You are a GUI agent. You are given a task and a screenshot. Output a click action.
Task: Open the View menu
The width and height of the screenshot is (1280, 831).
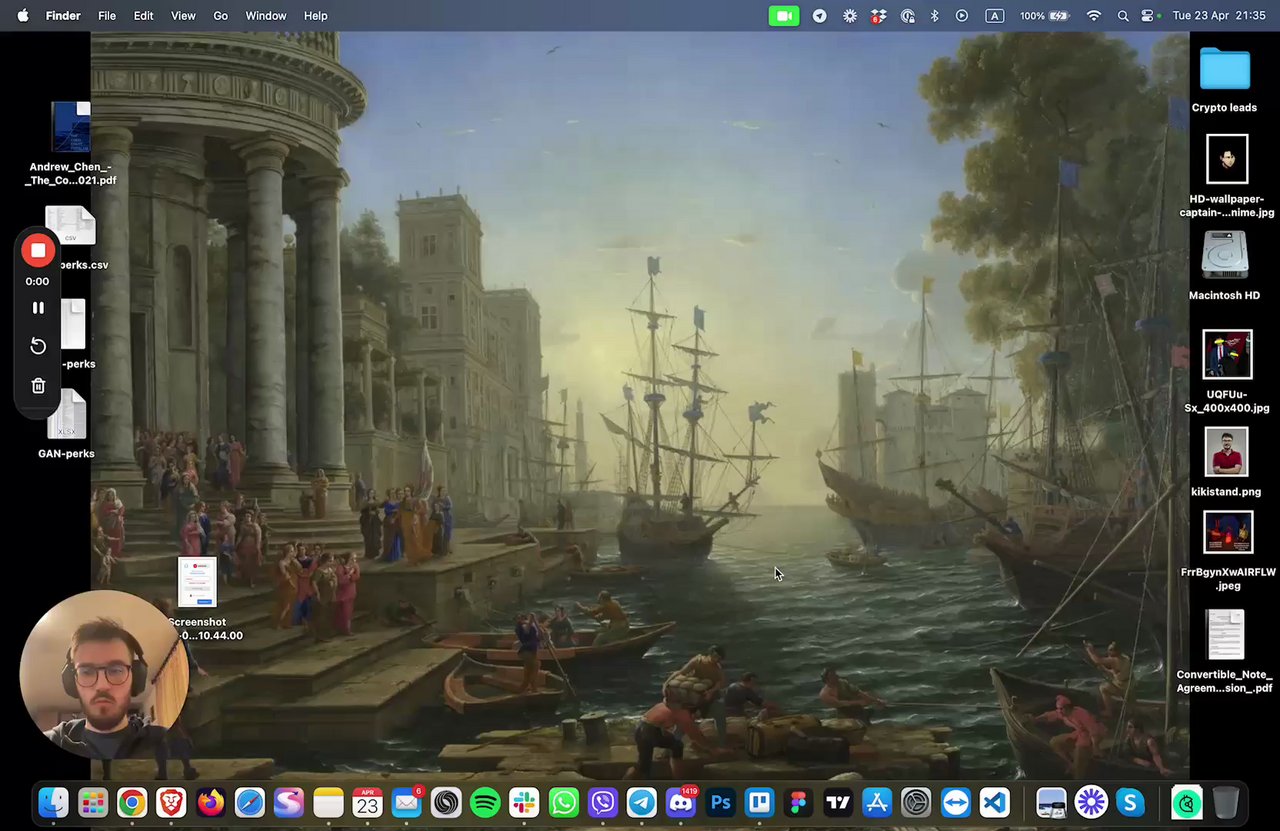click(x=183, y=16)
